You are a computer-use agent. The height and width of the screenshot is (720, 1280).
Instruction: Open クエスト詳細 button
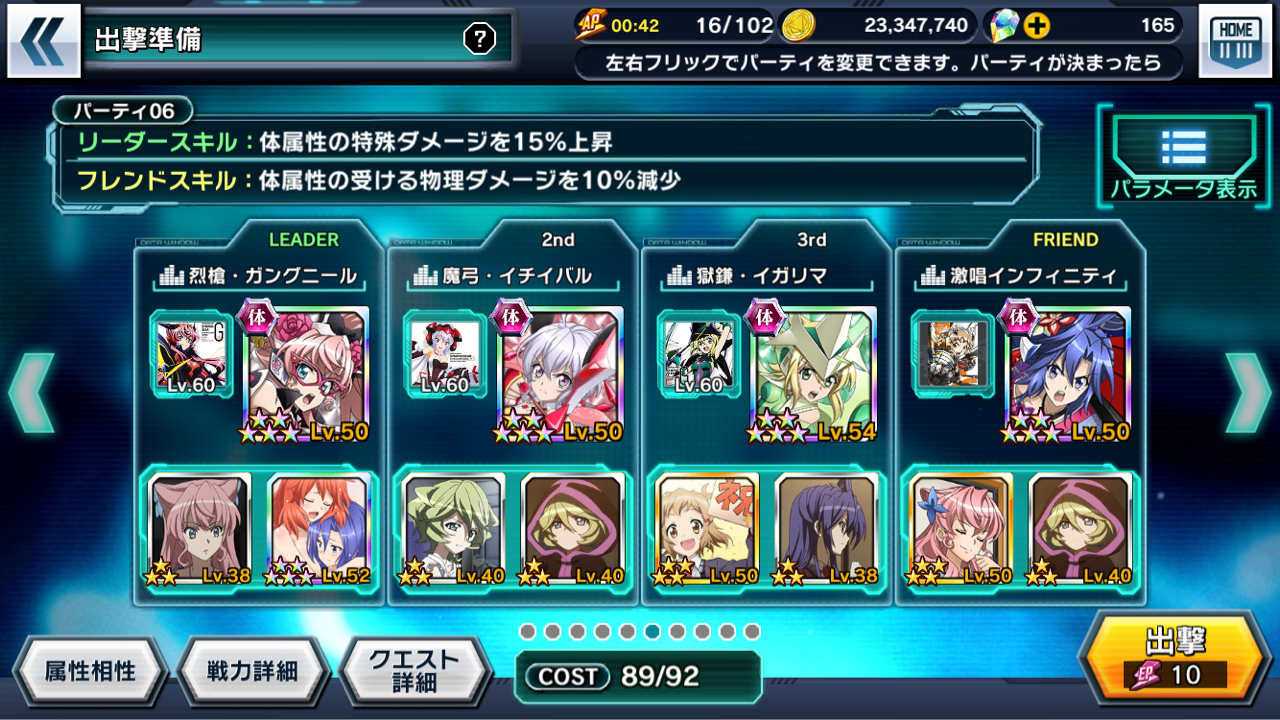pyautogui.click(x=415, y=671)
